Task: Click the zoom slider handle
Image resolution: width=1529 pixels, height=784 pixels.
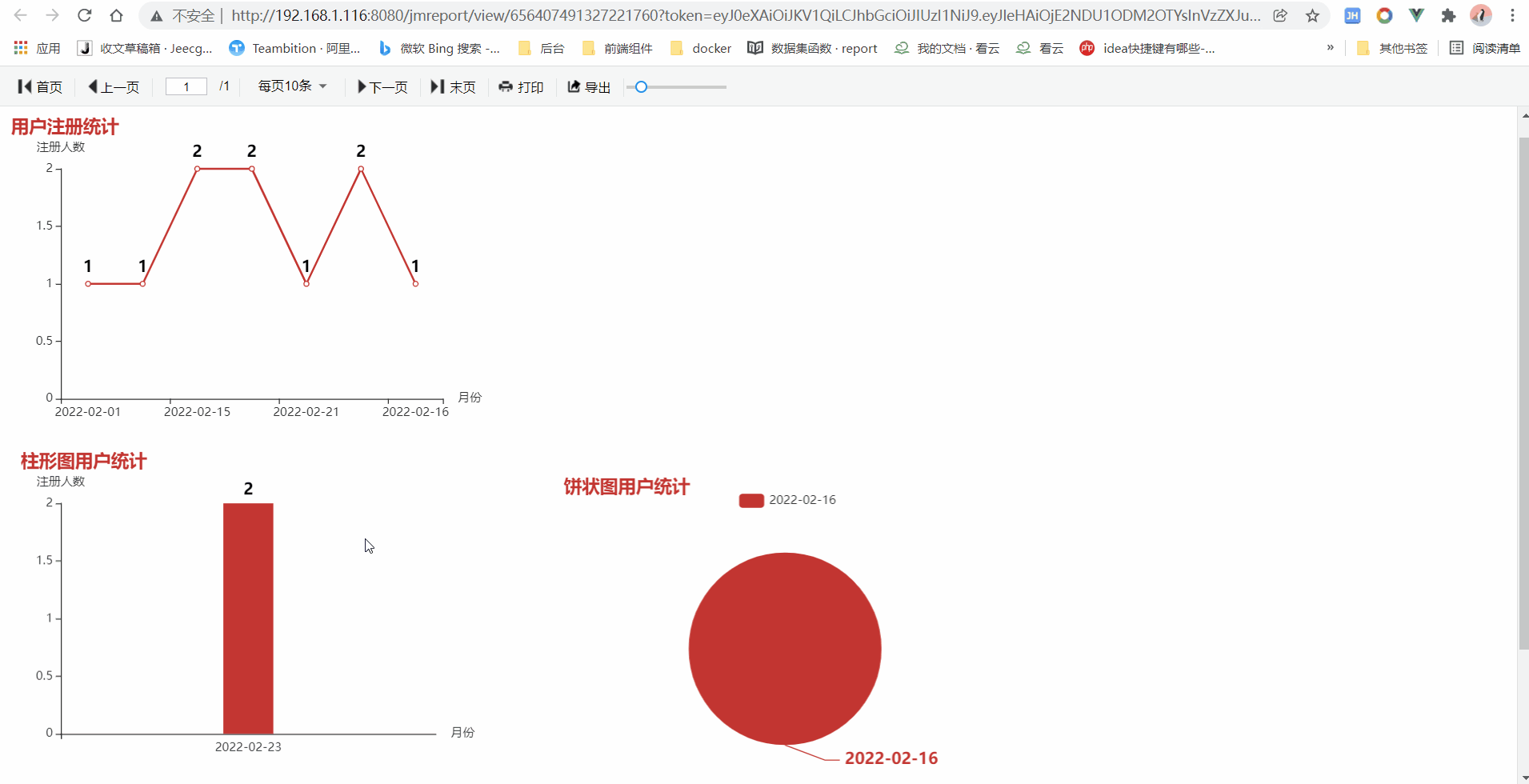Action: click(x=641, y=86)
